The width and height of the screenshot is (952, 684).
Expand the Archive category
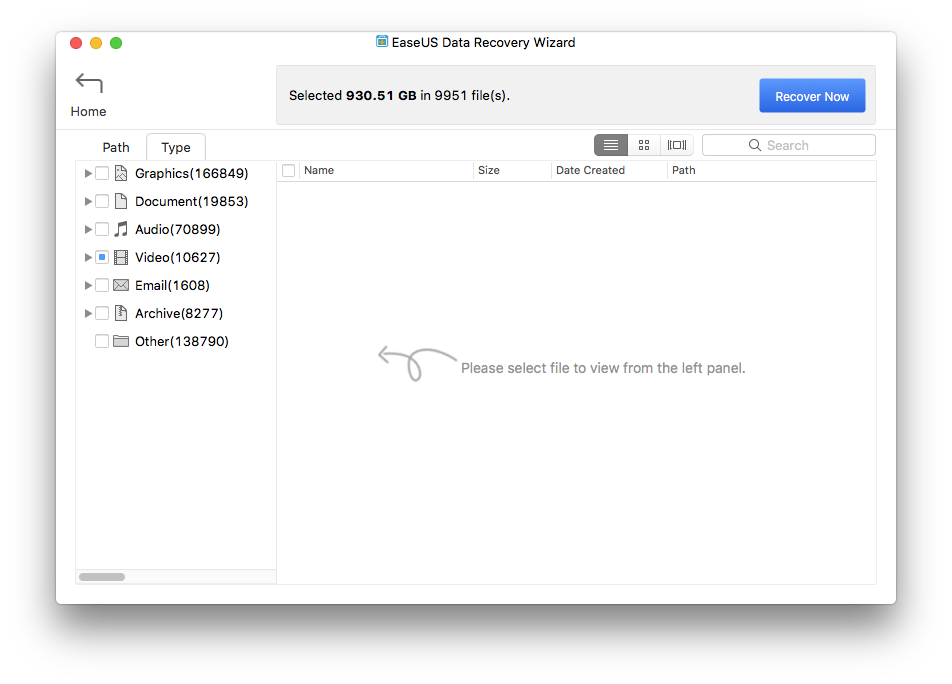(88, 313)
